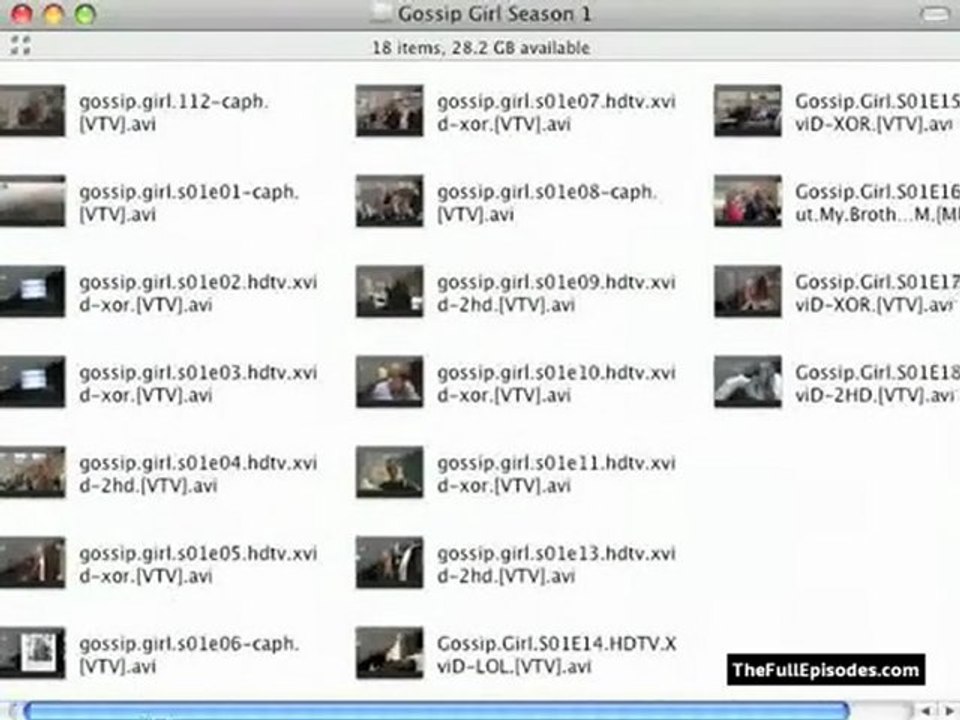Screen dimensions: 960x720
Task: Click the icon-view indicator in status bar
Action: 20,45
